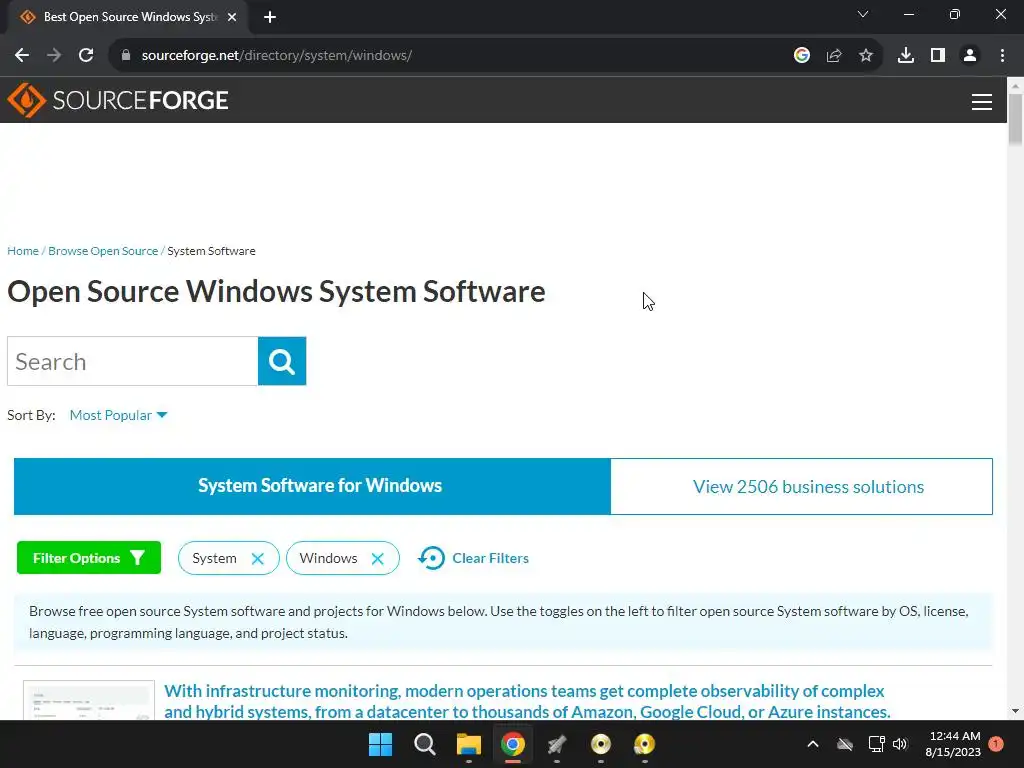Show hidden system tray icons
Viewport: 1024px width, 768px height.
(813, 744)
